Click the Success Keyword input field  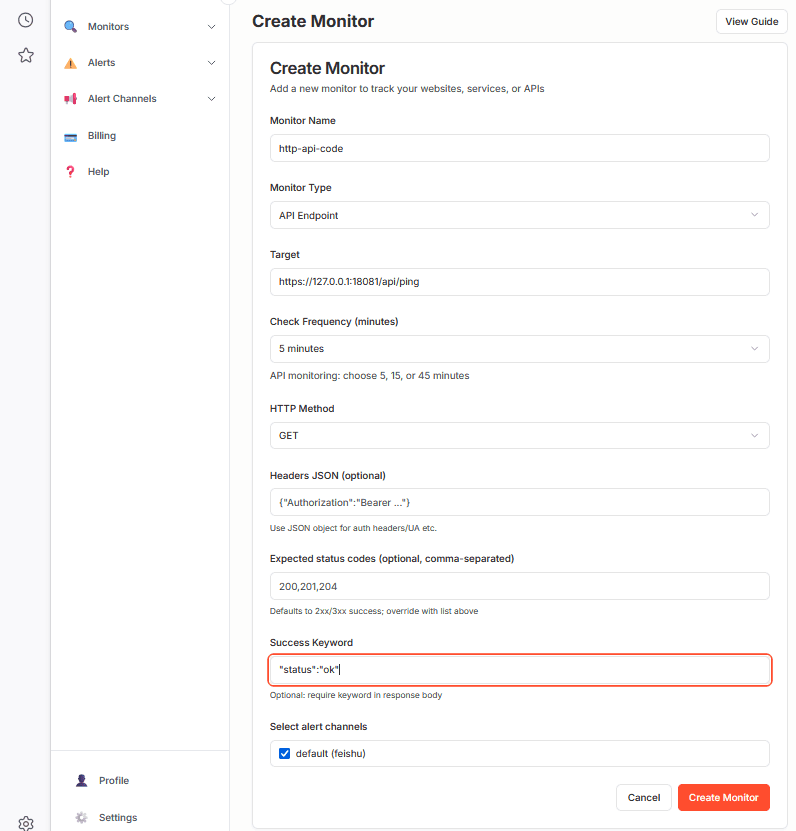[519, 669]
